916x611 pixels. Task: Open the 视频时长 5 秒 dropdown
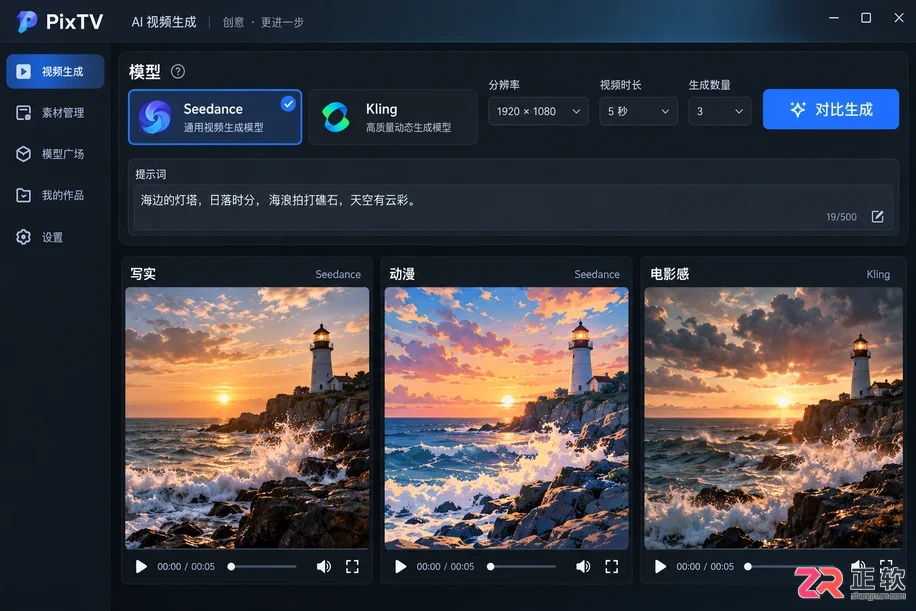[638, 111]
